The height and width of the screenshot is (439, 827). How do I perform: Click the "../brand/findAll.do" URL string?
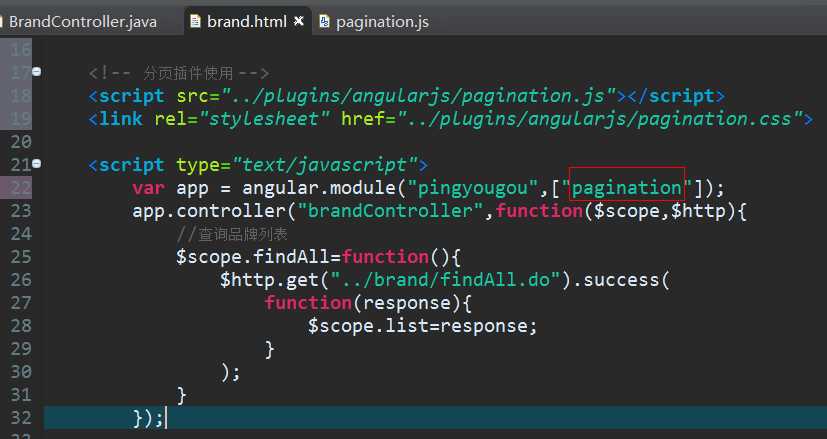pos(445,280)
